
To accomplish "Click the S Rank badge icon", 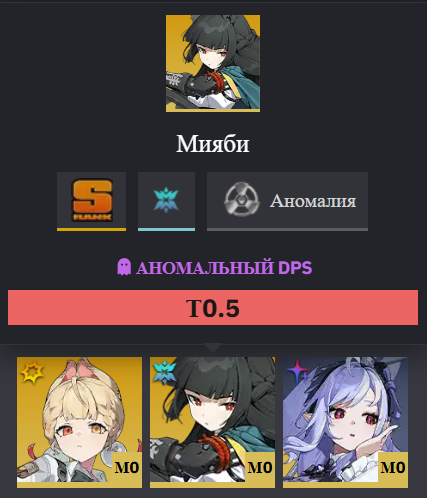I will coord(92,200).
